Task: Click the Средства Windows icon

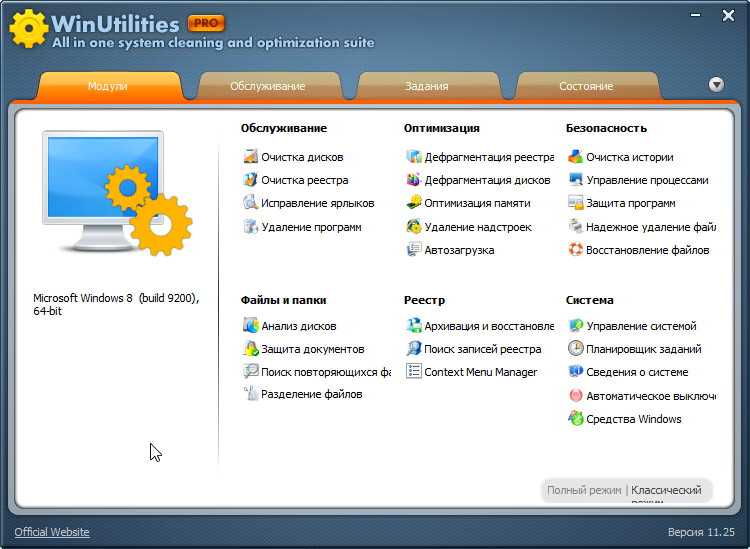Action: [x=575, y=418]
